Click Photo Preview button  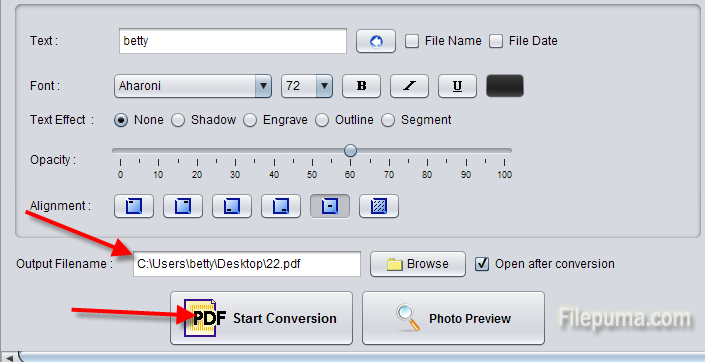tap(453, 318)
